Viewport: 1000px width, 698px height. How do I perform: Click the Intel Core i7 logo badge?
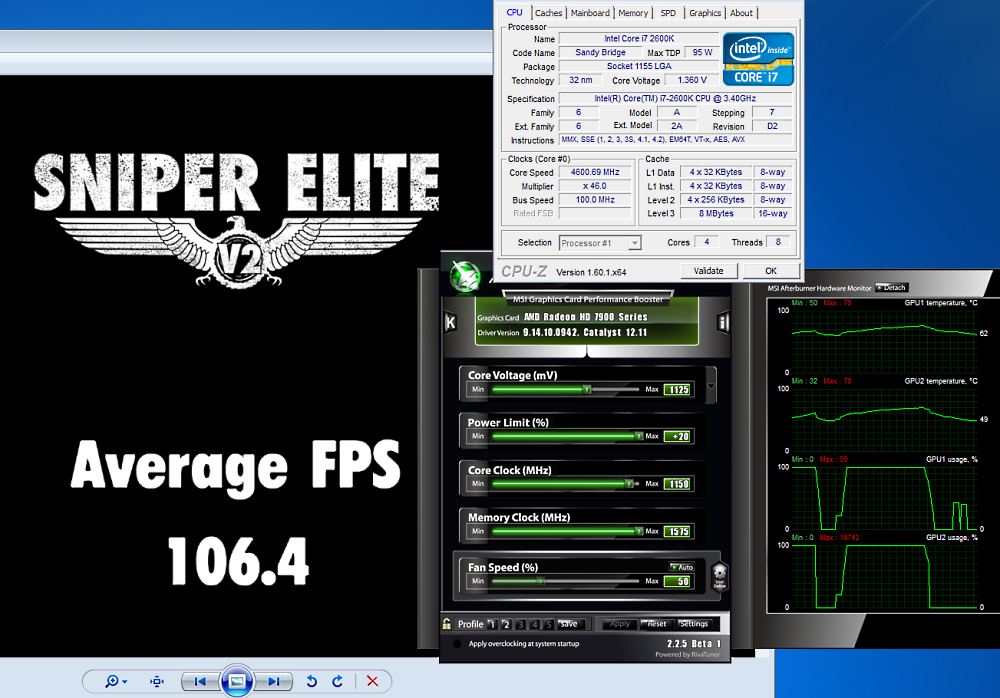758,59
